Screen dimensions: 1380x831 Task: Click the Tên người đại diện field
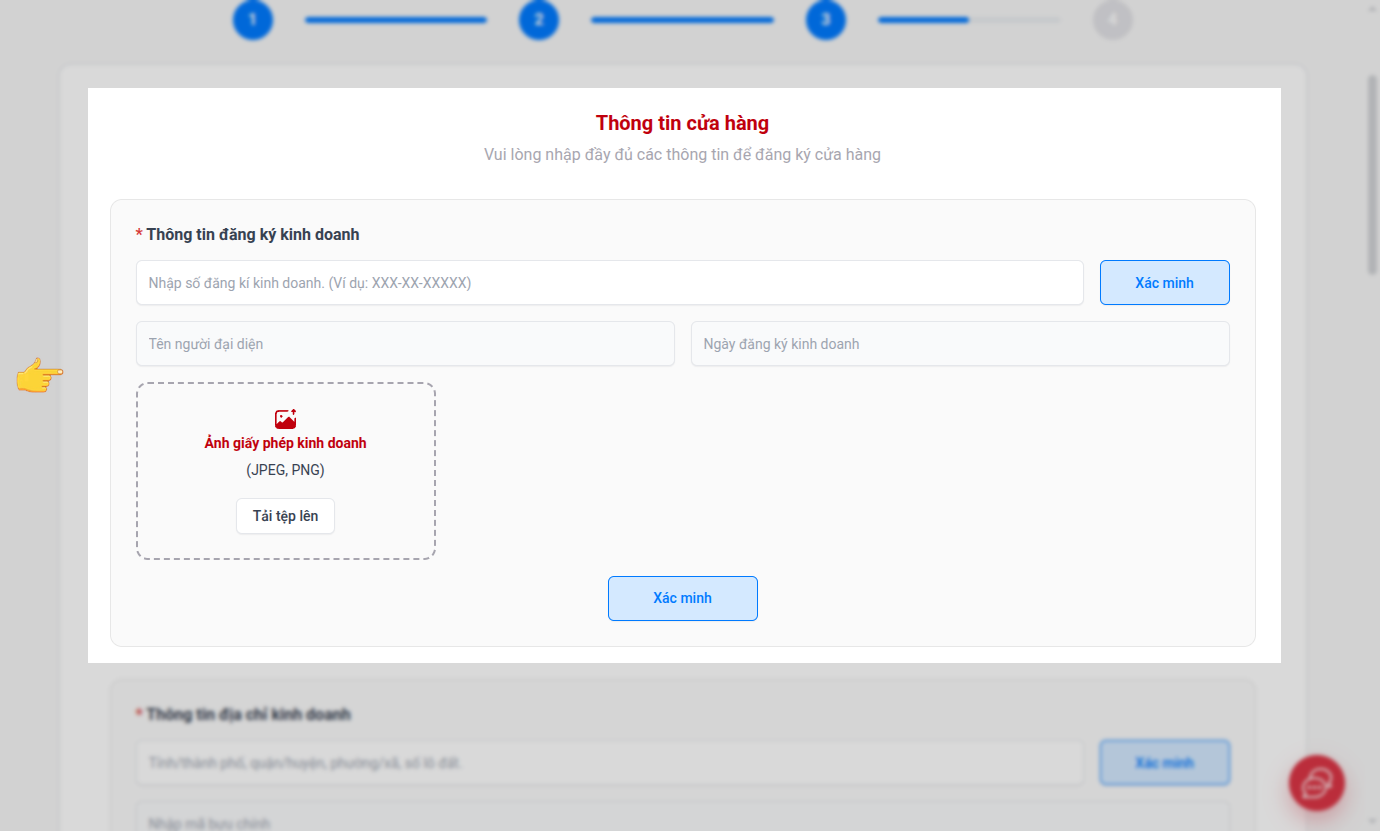[x=405, y=344]
